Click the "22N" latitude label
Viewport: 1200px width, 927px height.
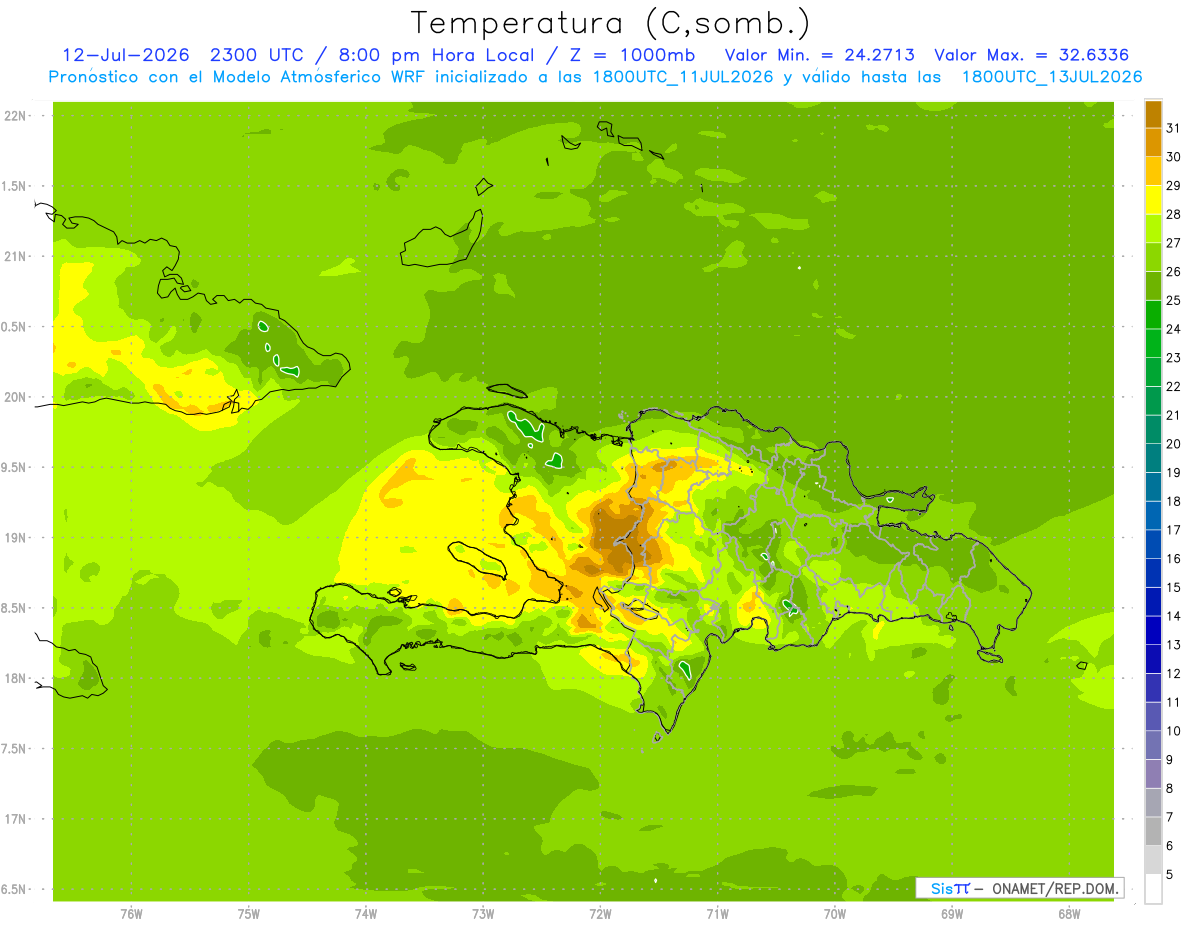pyautogui.click(x=16, y=115)
